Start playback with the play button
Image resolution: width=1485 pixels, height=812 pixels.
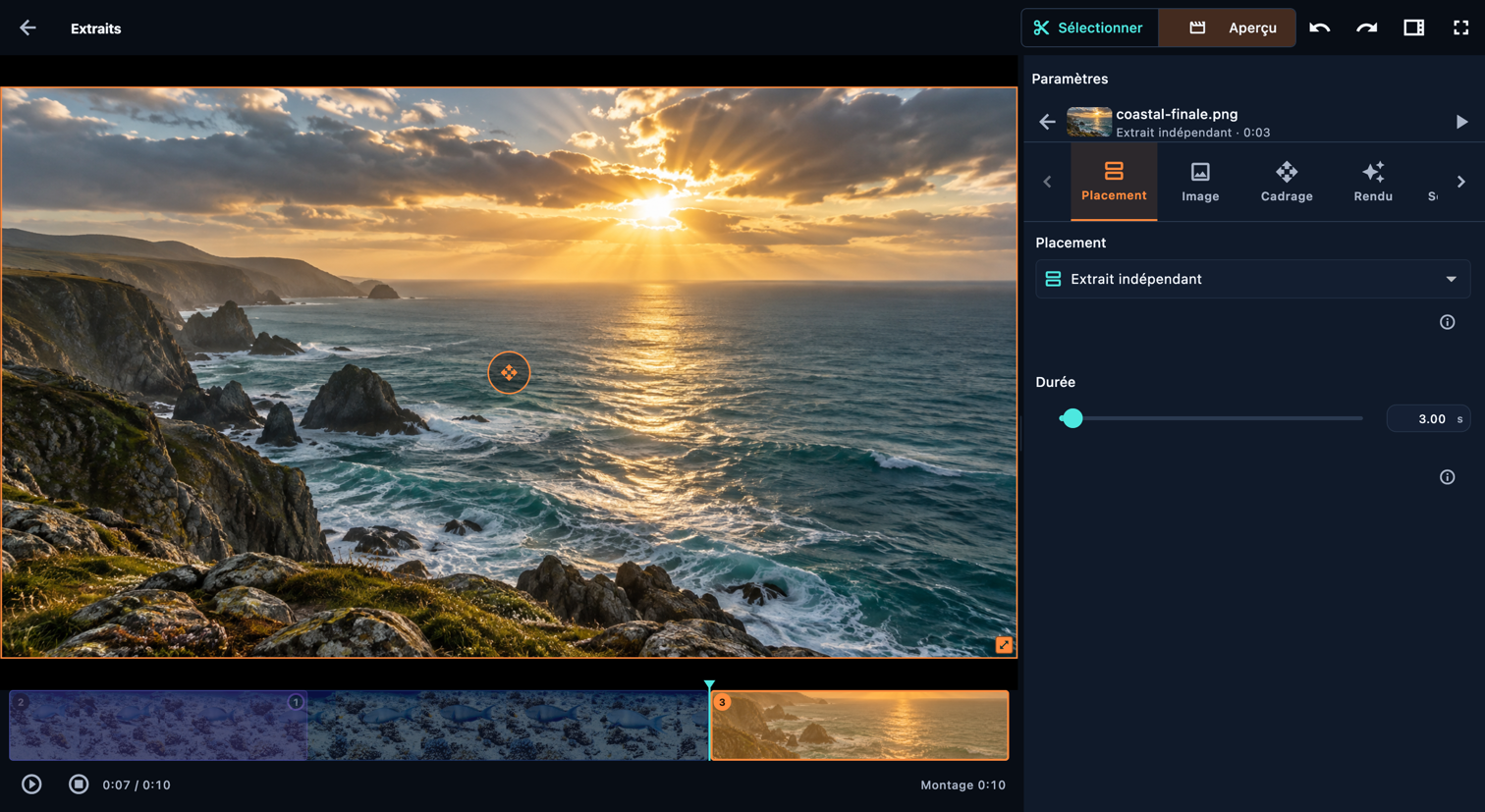pyautogui.click(x=31, y=785)
